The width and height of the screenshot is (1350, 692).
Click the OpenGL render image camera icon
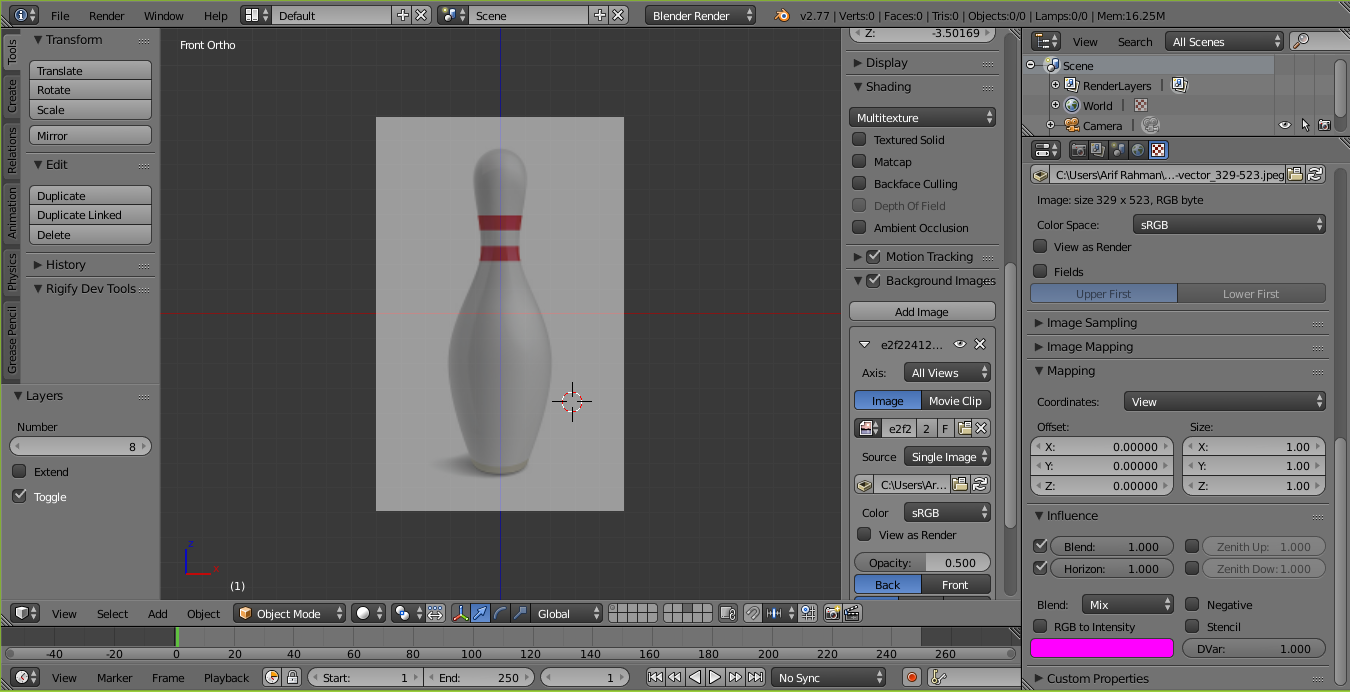tap(831, 613)
